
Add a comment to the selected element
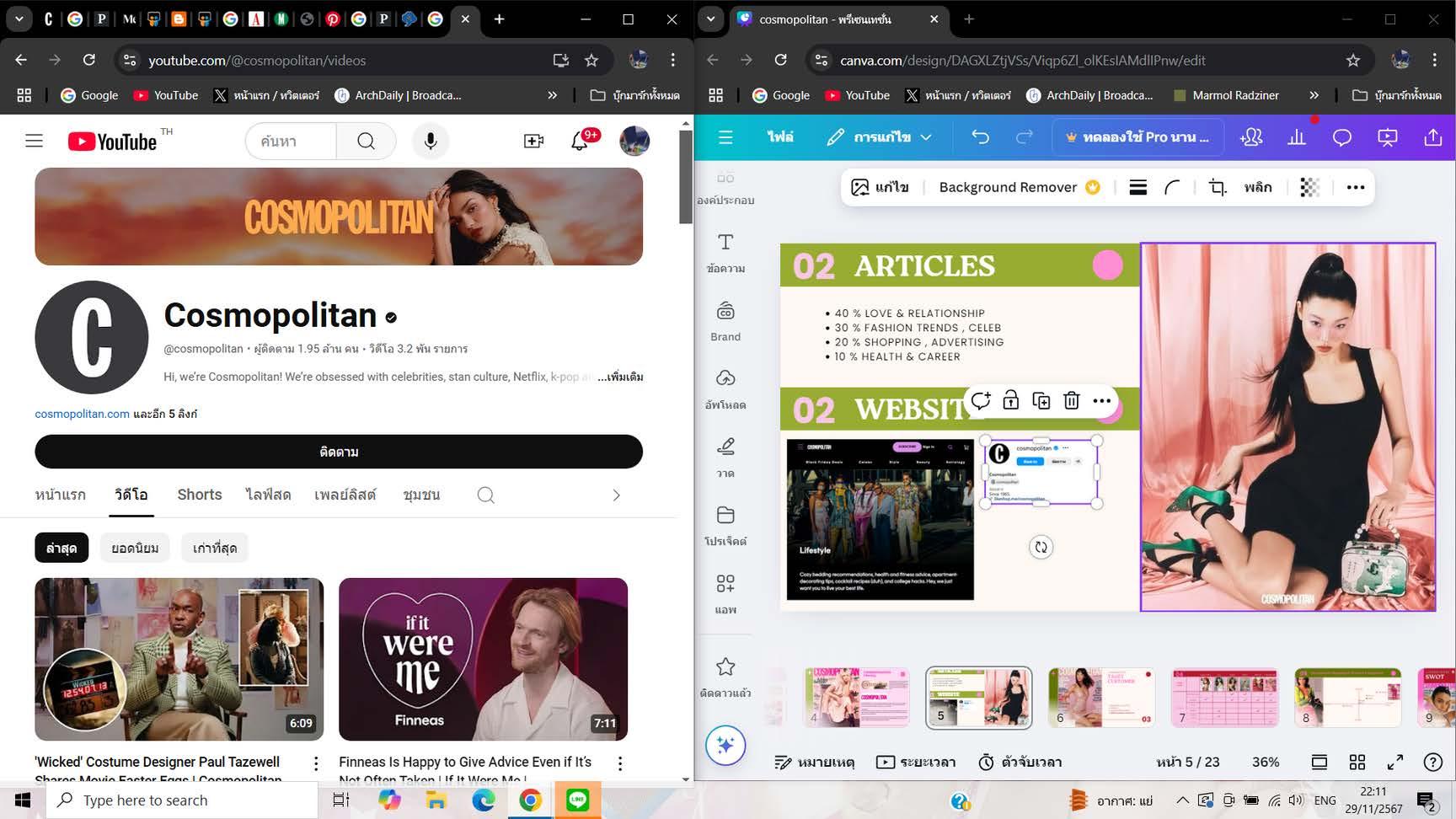click(x=981, y=401)
